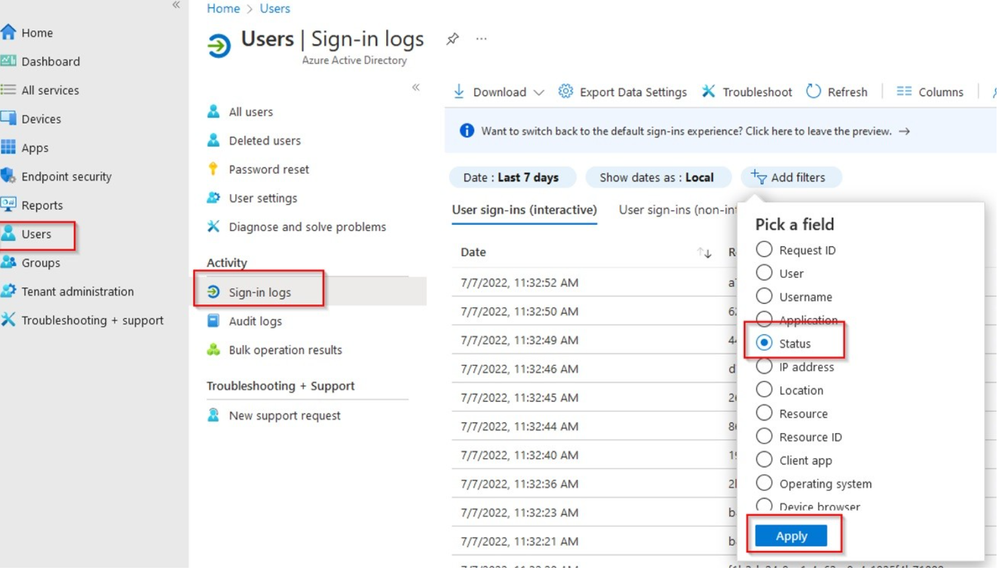Switch to User sign-ins (non-interactive) tab
Viewport: 999px width, 574px height.
(x=678, y=210)
